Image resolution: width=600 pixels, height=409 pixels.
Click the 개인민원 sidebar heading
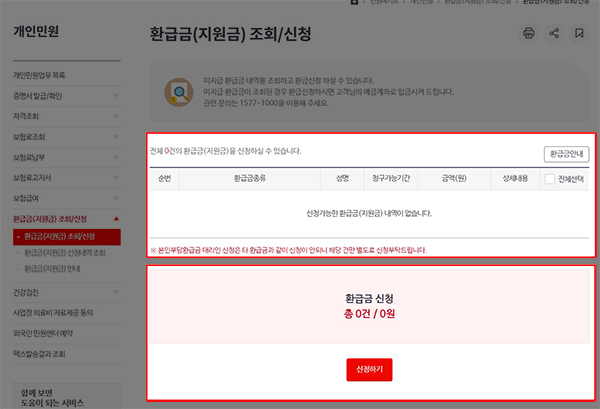point(36,31)
